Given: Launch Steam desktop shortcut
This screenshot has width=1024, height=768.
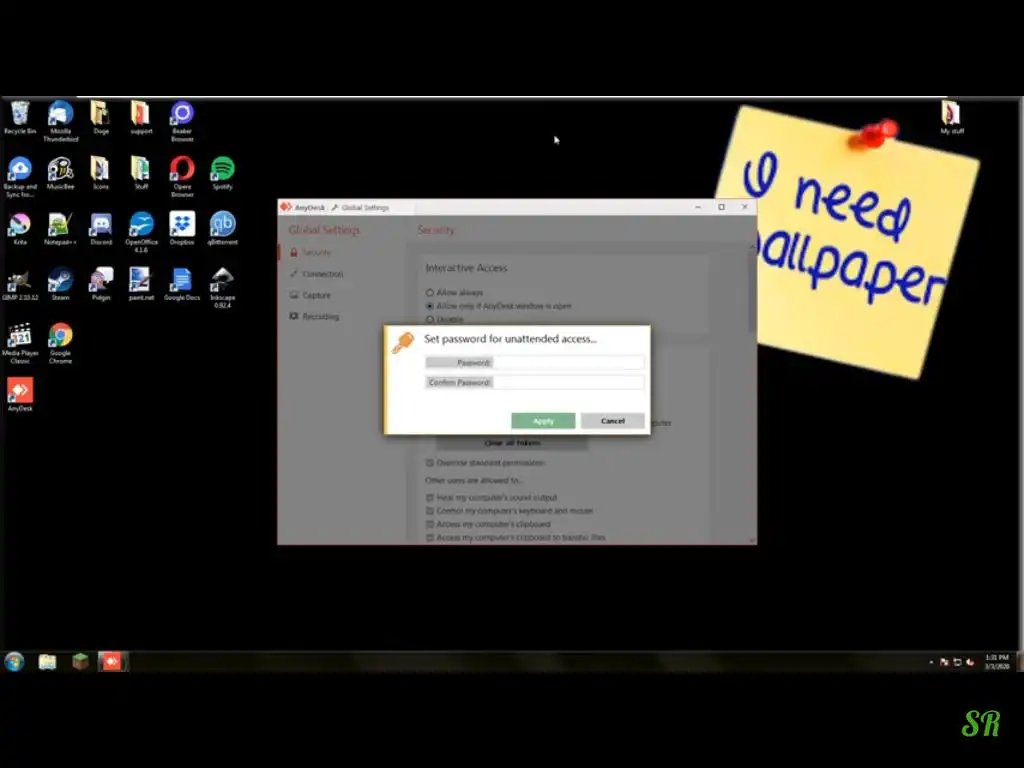Looking at the screenshot, I should tap(61, 284).
